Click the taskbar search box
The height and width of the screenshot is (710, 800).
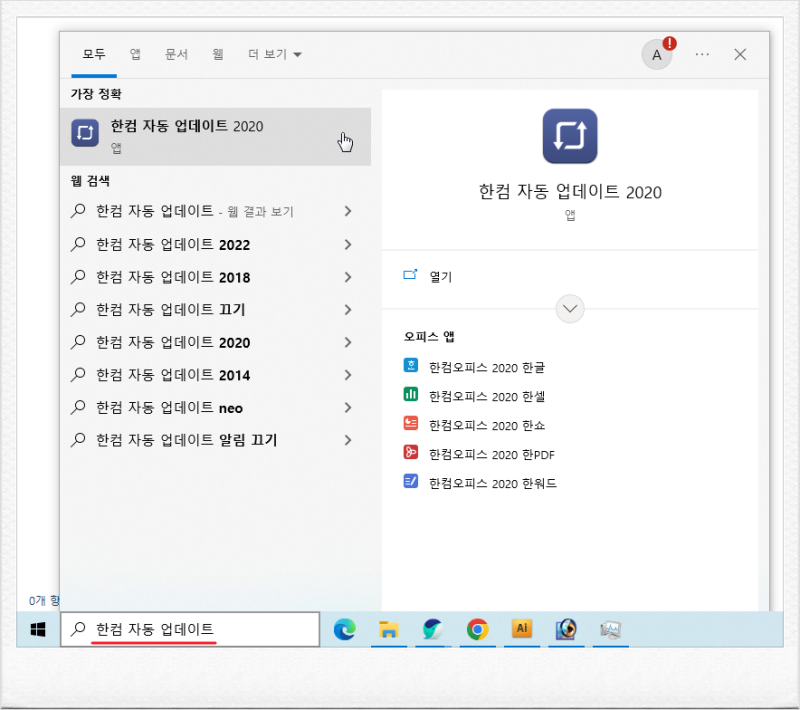(x=190, y=629)
